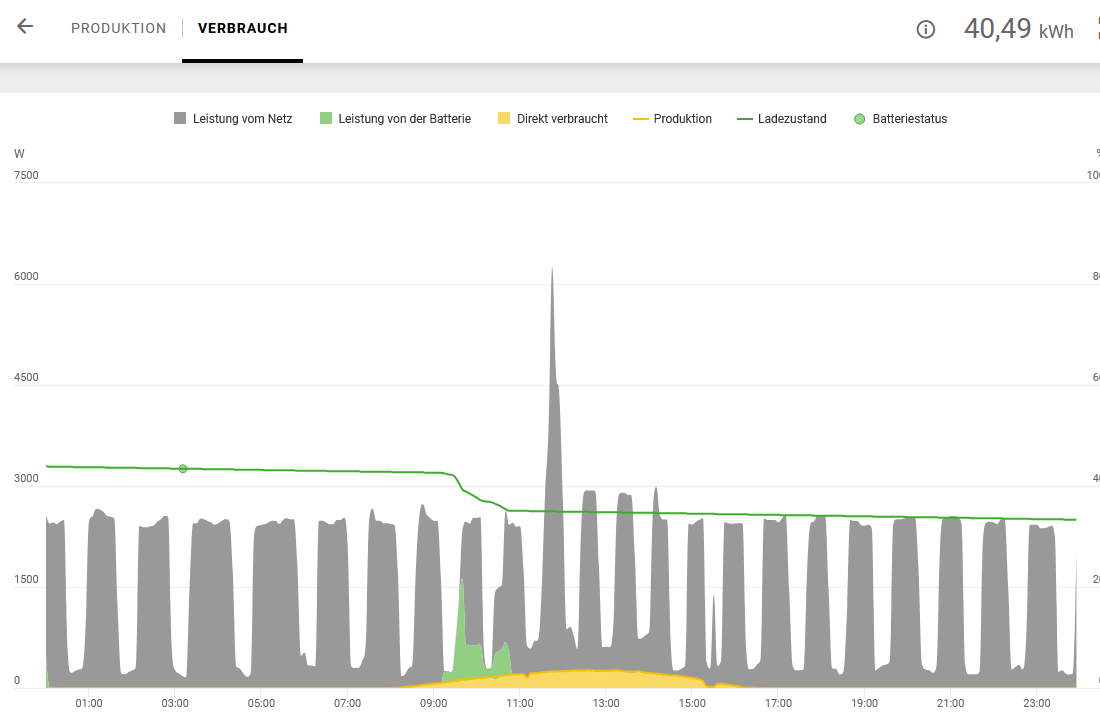1100x723 pixels.
Task: Click the 09:00 time axis label
Action: pyautogui.click(x=434, y=703)
